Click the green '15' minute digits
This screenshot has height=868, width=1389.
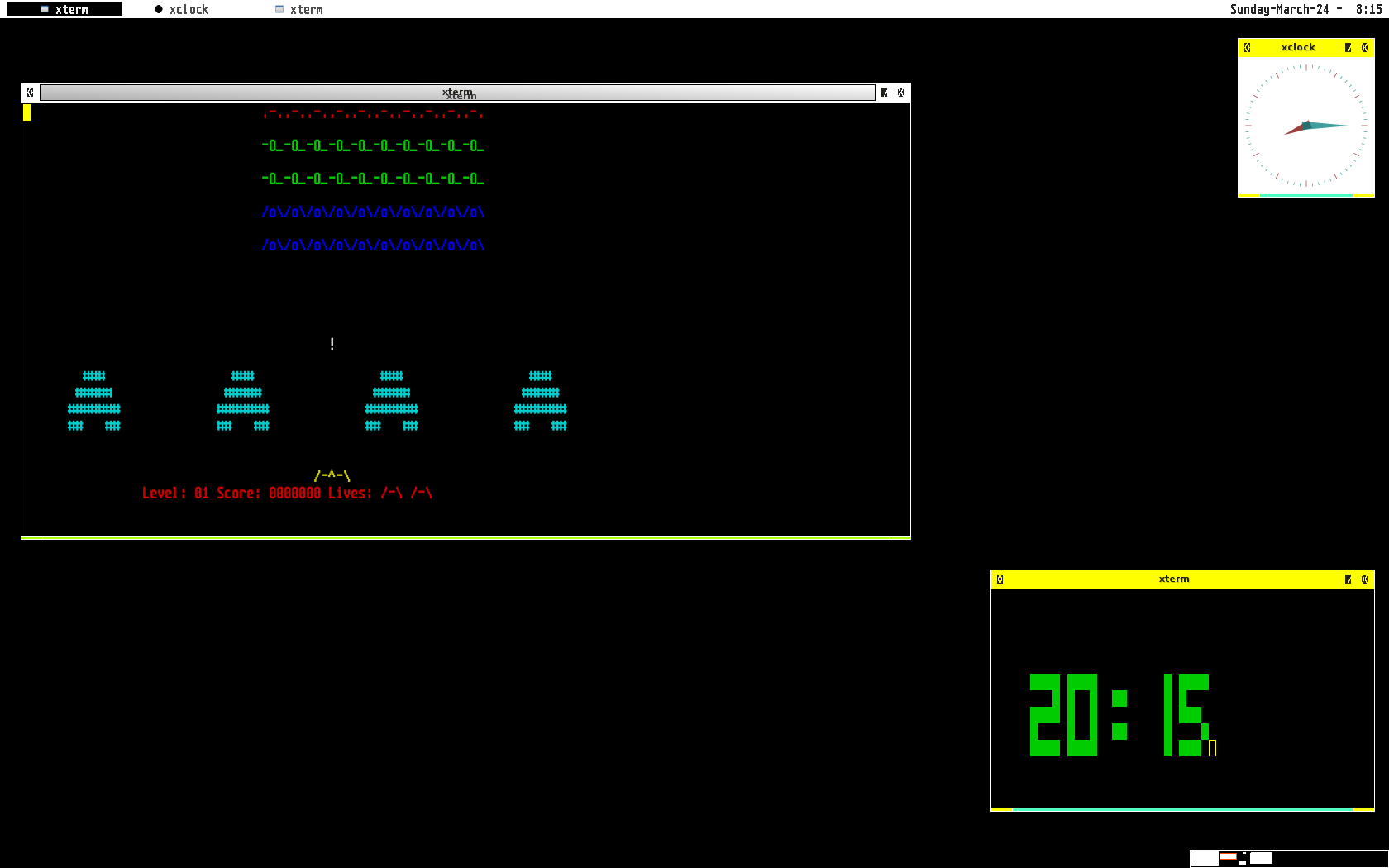[x=1186, y=715]
